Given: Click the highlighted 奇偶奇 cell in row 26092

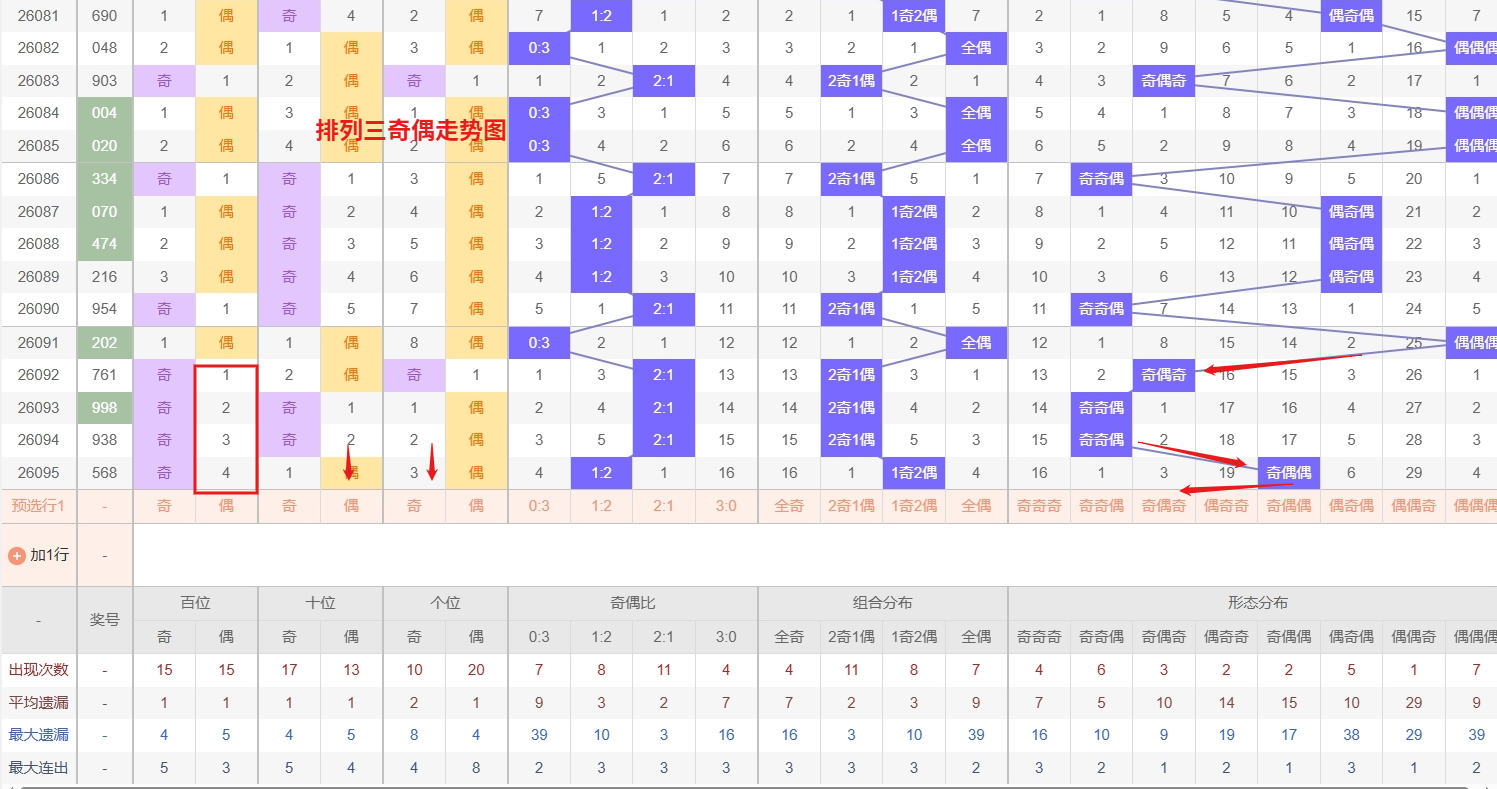Looking at the screenshot, I should [1164, 375].
